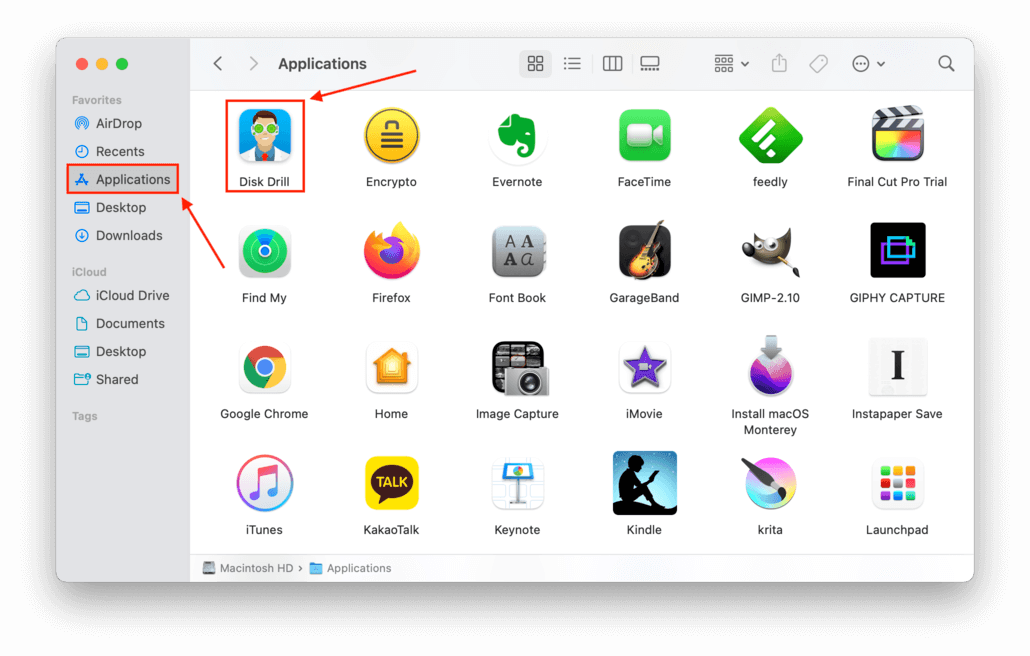Go forward with the right chevron
The height and width of the screenshot is (656, 1030).
254,64
